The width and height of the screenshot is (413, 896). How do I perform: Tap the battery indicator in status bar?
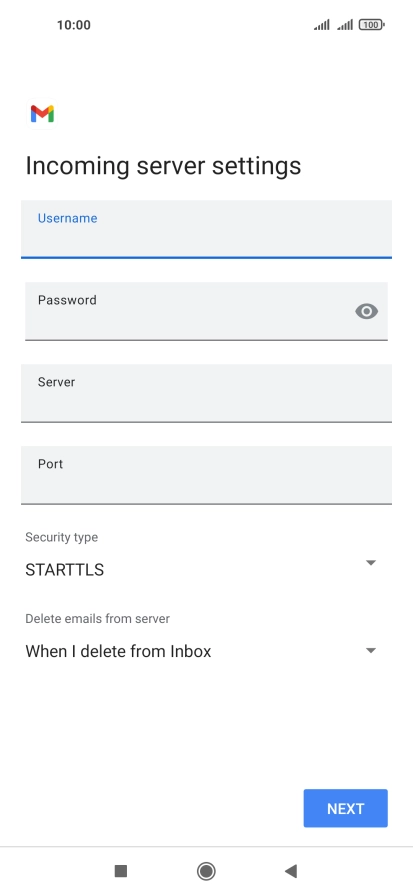click(x=371, y=25)
